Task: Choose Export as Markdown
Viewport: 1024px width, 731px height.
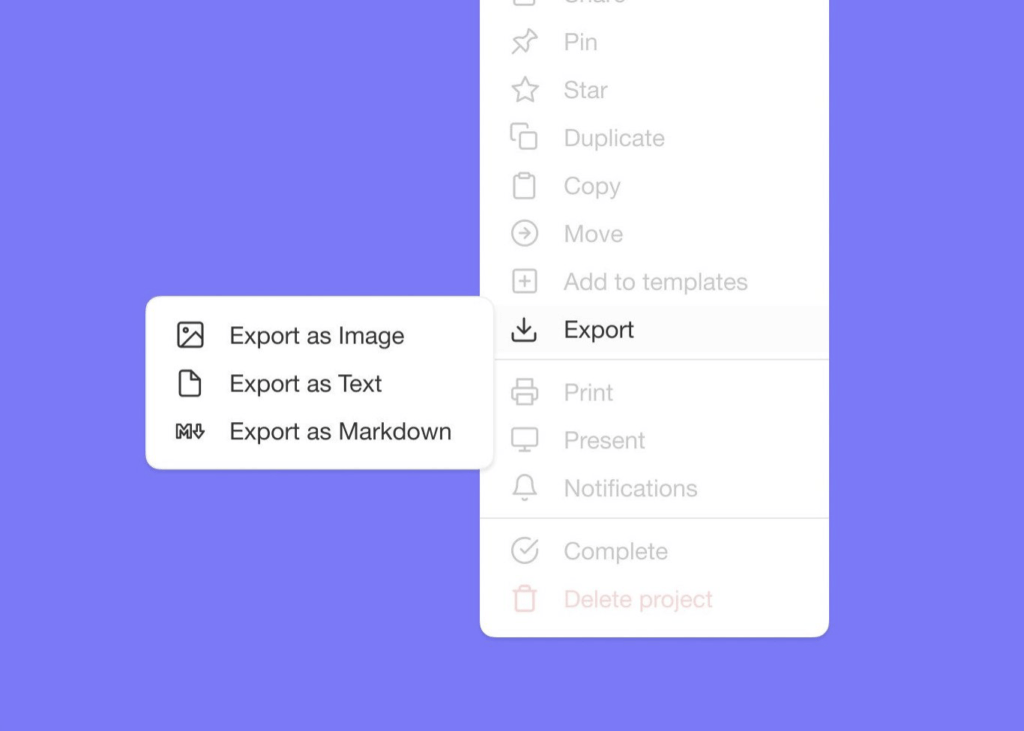Action: [340, 432]
